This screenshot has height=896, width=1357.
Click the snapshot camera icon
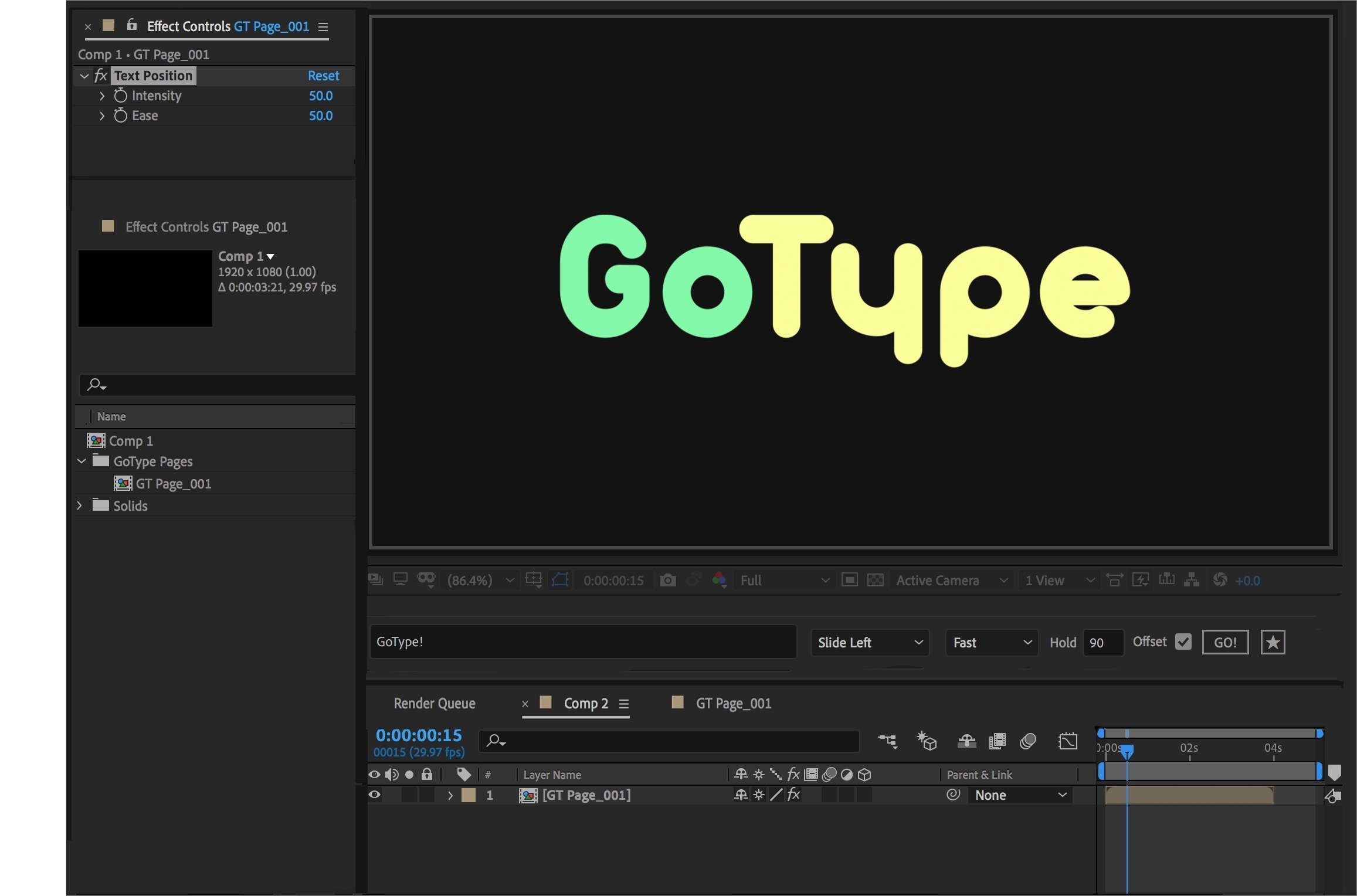click(x=667, y=581)
